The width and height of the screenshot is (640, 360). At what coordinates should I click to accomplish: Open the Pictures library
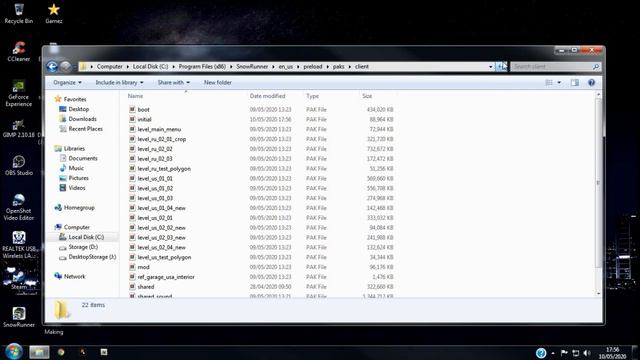(74, 178)
